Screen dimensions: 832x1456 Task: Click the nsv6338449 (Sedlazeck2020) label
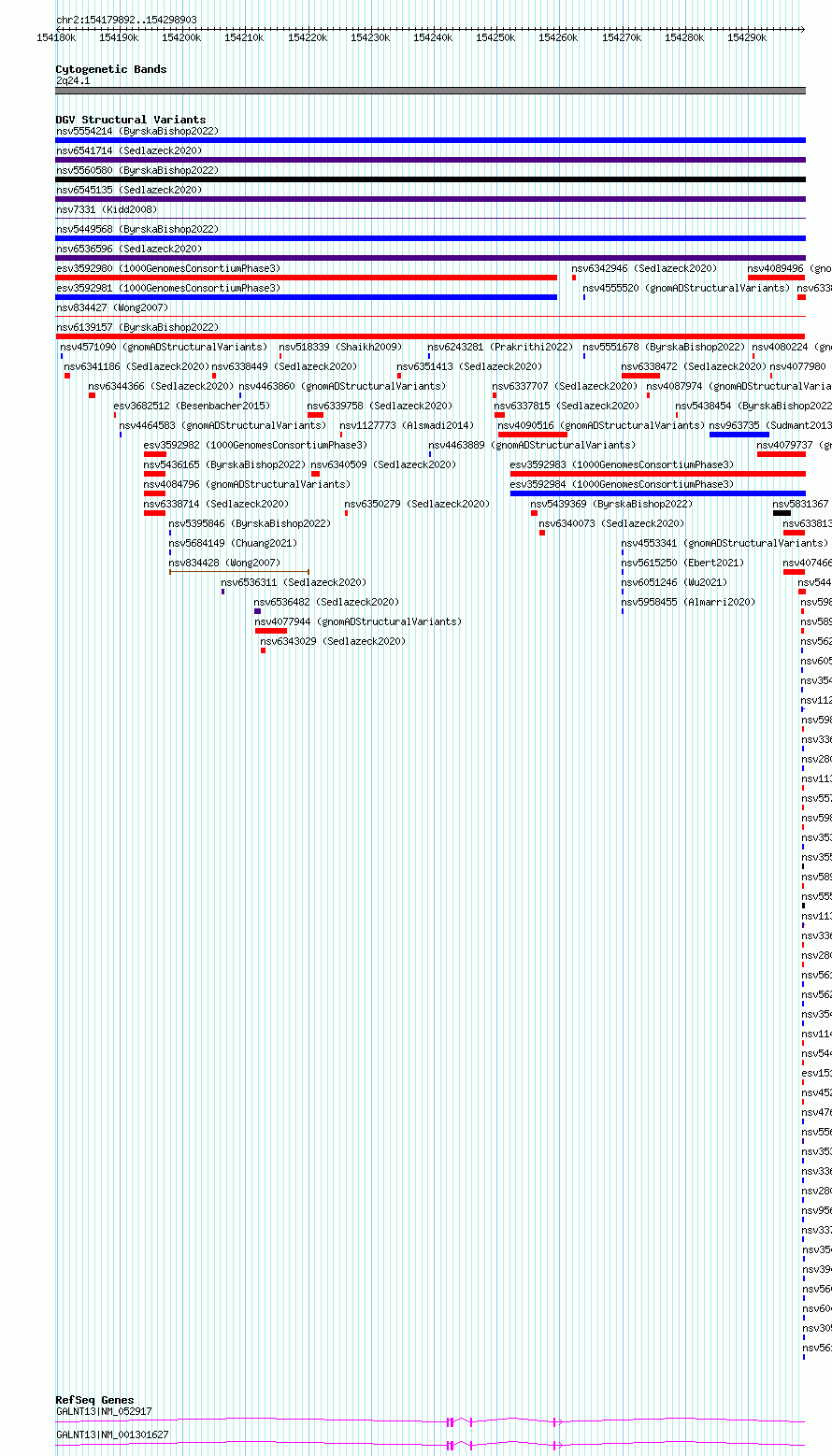click(x=284, y=367)
